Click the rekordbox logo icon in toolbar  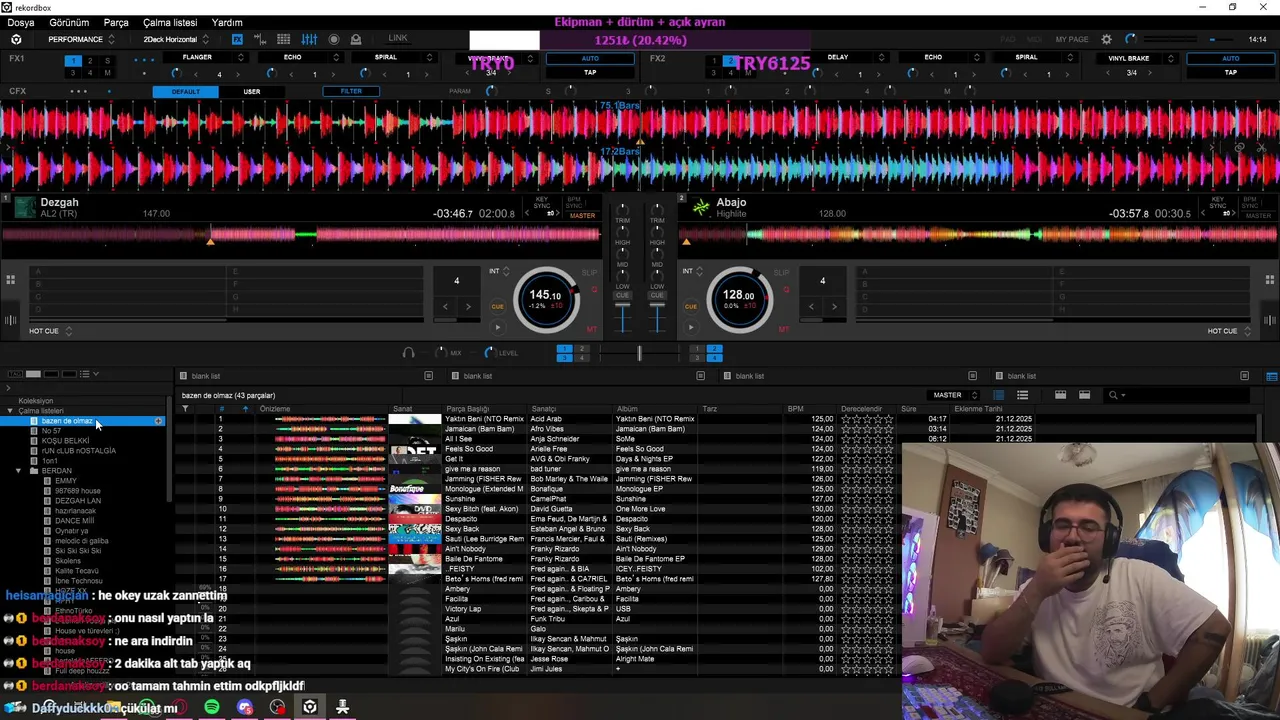16,39
